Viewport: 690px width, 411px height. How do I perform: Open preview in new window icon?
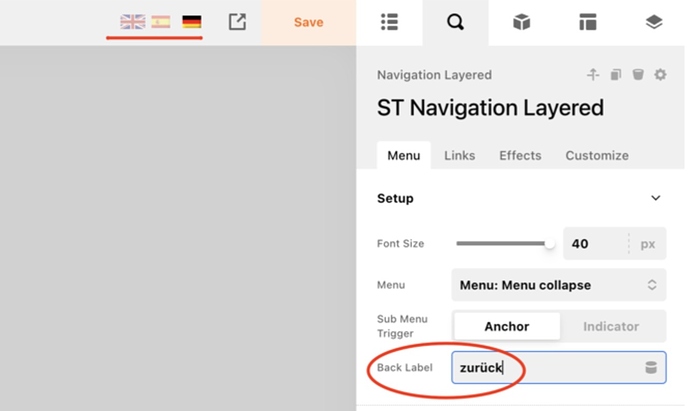tap(237, 22)
